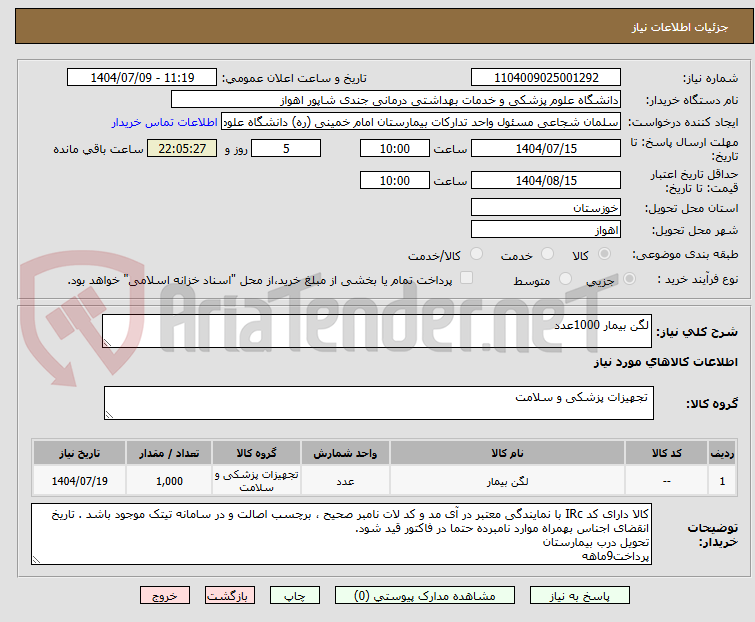This screenshot has height=622, width=755.
Task: Click the resize handle of توضیحات خریدار box
Action: pyautogui.click(x=36, y=559)
